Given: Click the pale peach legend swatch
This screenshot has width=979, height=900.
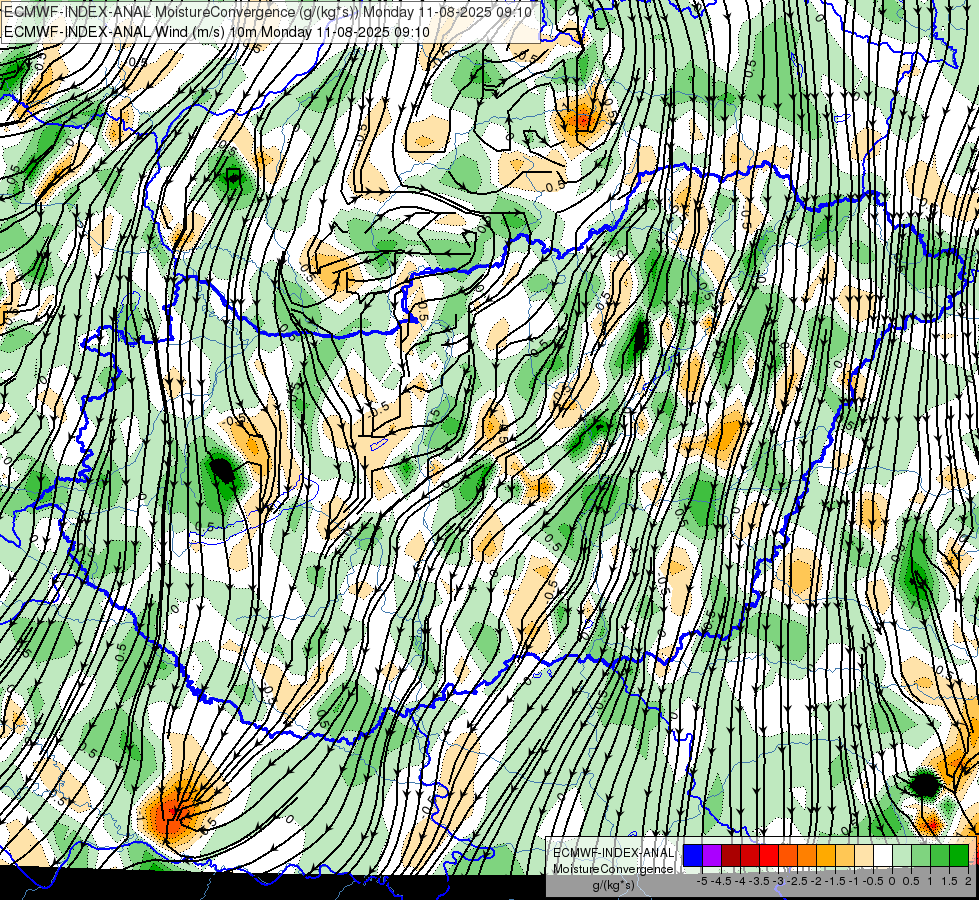Looking at the screenshot, I should click(x=864, y=855).
